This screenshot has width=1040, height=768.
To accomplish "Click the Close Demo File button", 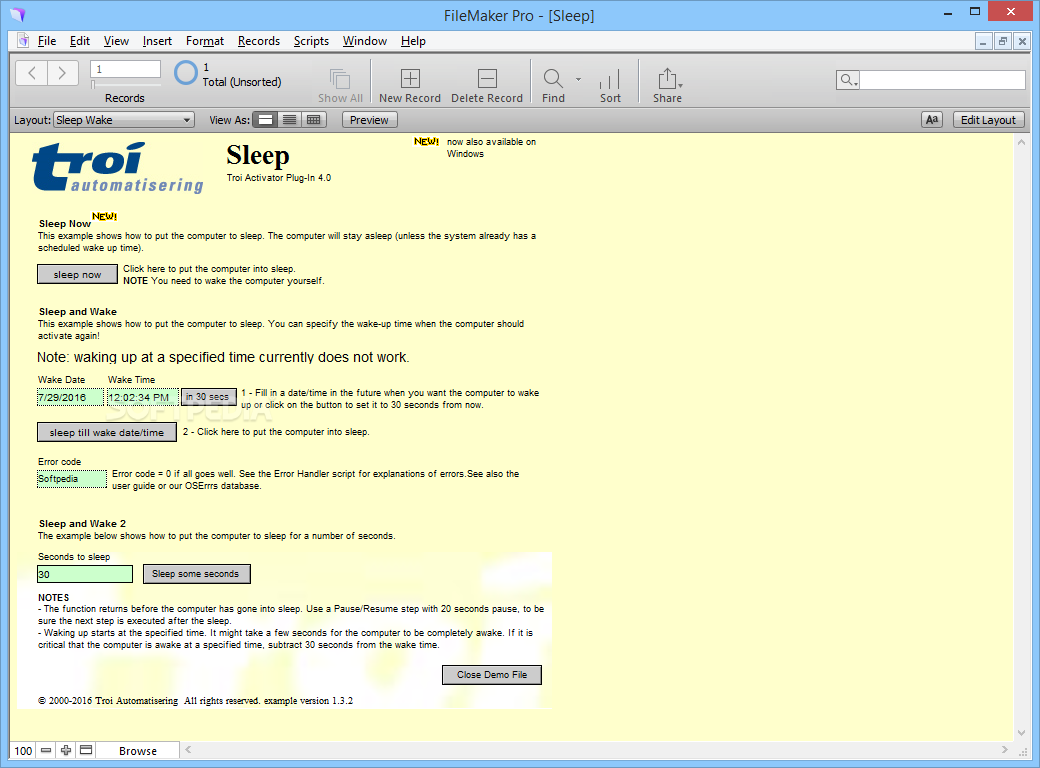I will pyautogui.click(x=492, y=674).
